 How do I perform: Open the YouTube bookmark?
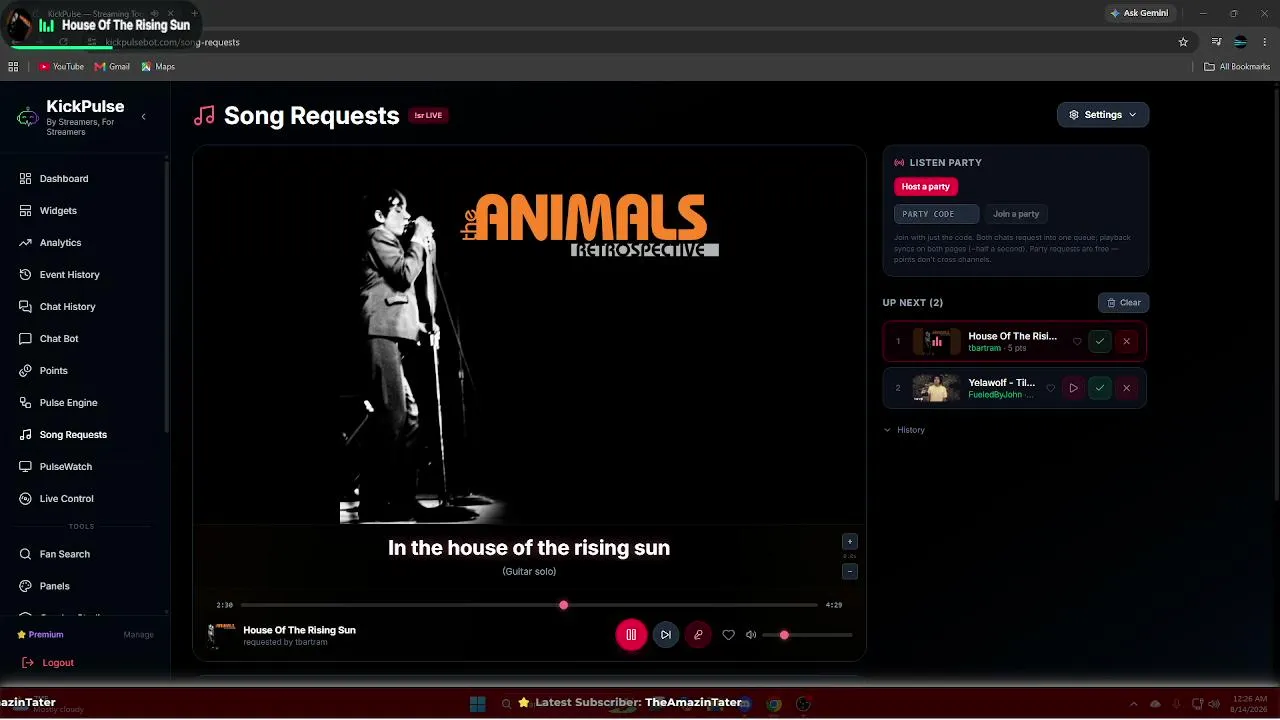[x=61, y=67]
